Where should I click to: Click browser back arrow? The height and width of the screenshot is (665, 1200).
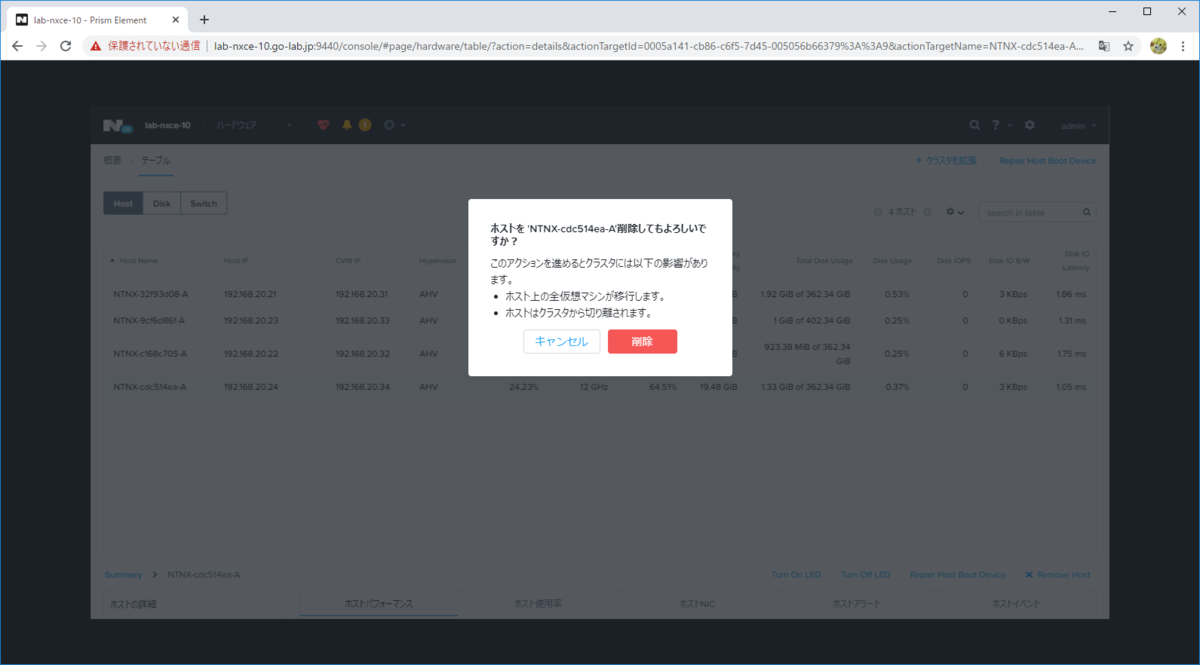pyautogui.click(x=17, y=46)
